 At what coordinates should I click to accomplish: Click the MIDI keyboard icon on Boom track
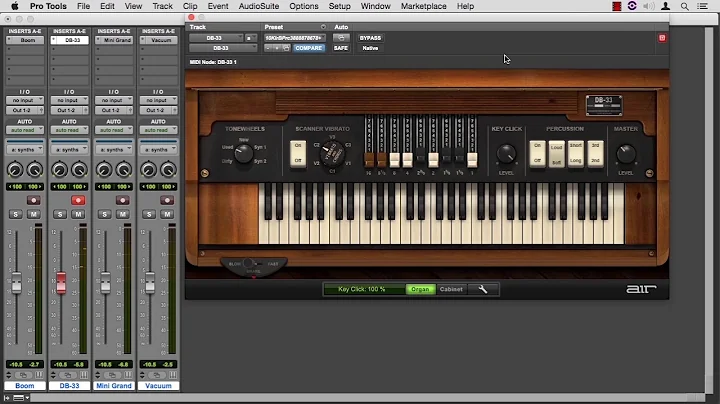[x=39, y=375]
